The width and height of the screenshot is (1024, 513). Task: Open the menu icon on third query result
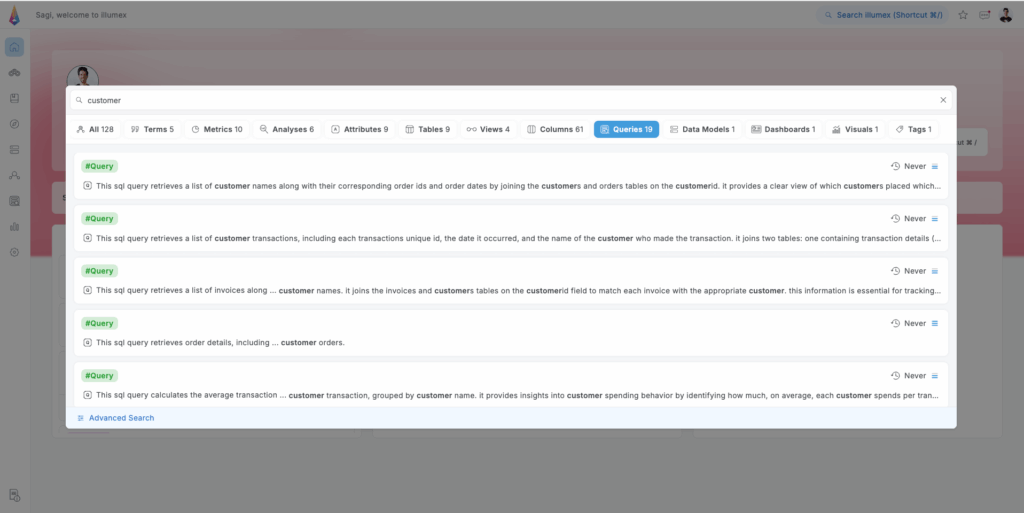935,271
